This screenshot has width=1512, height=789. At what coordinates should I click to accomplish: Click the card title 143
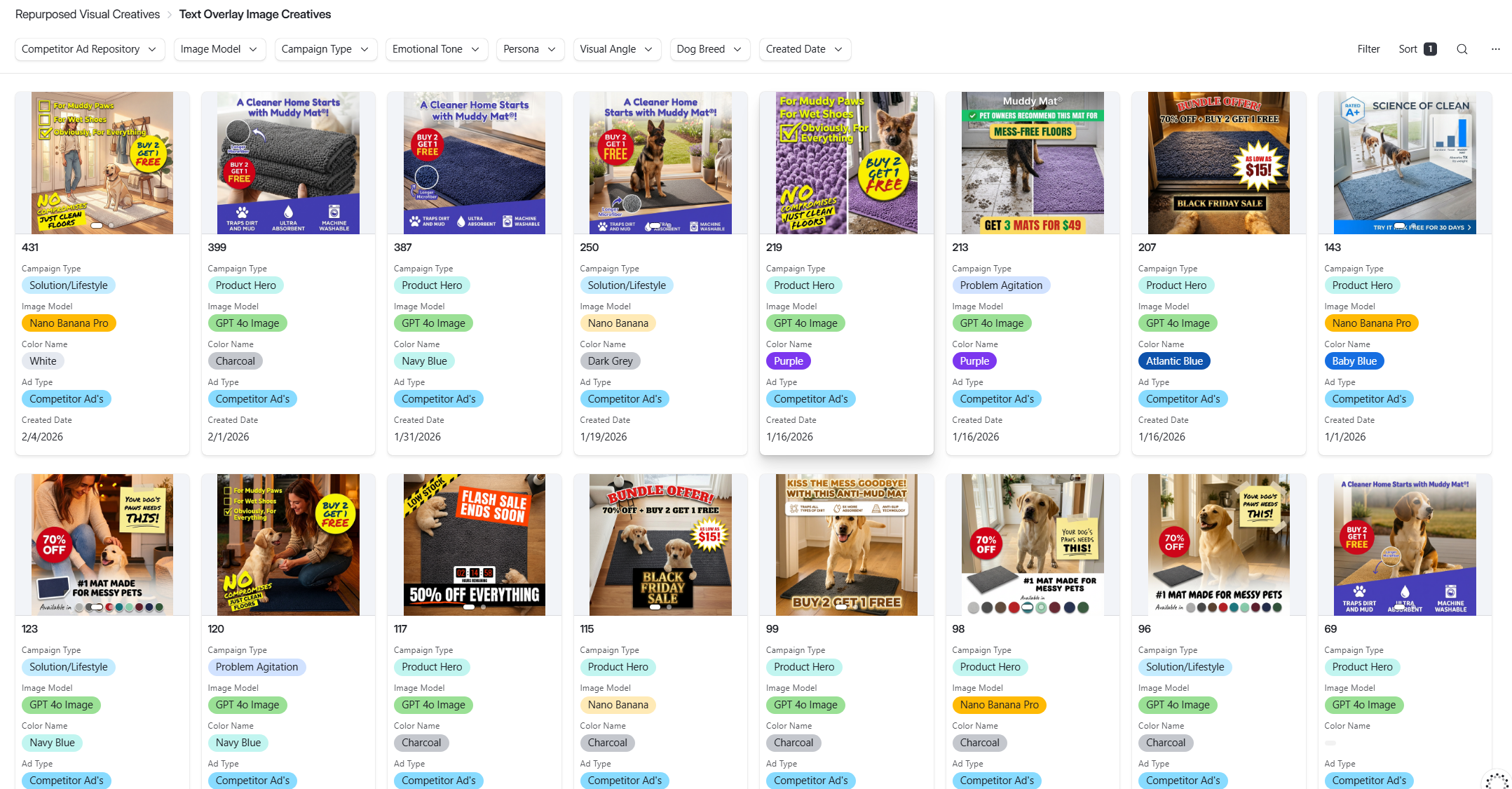(x=1333, y=248)
